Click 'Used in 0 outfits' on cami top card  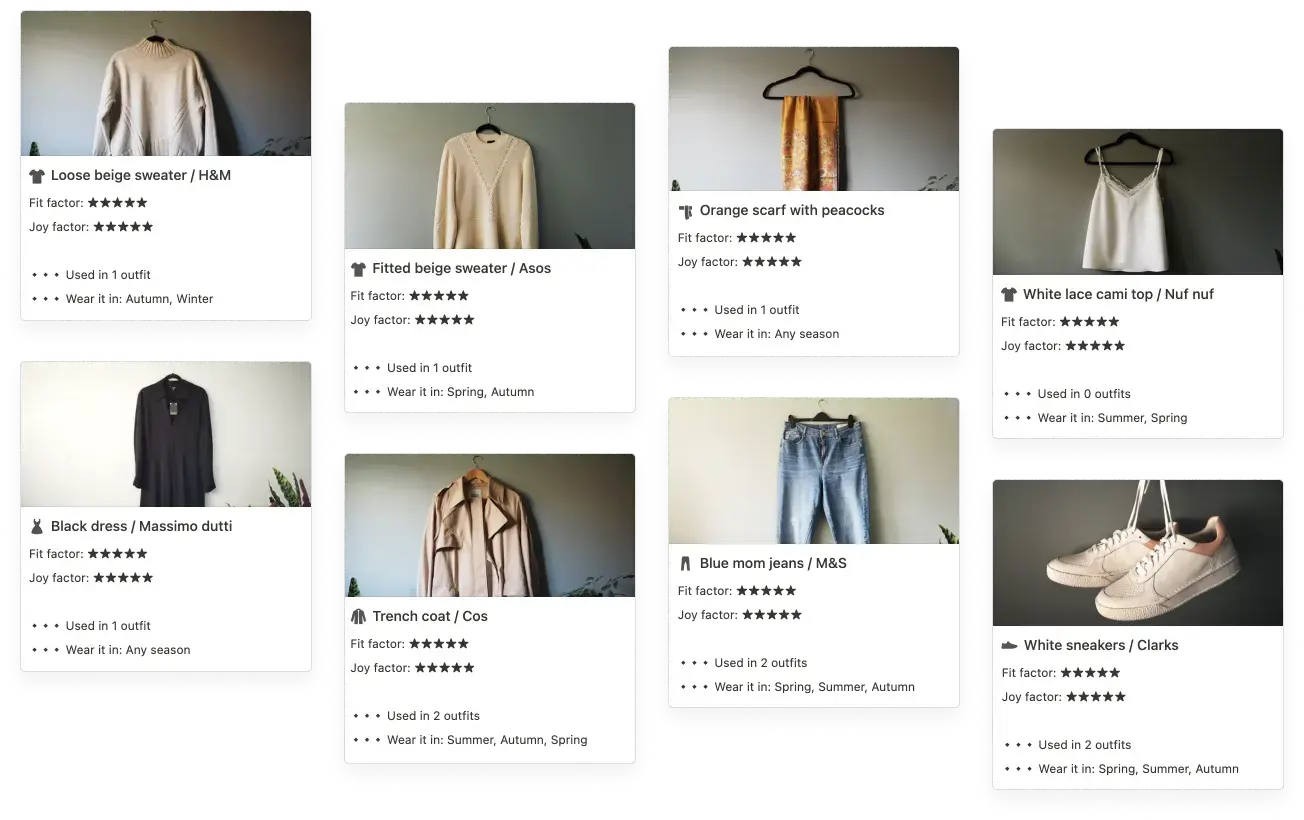tap(1084, 394)
